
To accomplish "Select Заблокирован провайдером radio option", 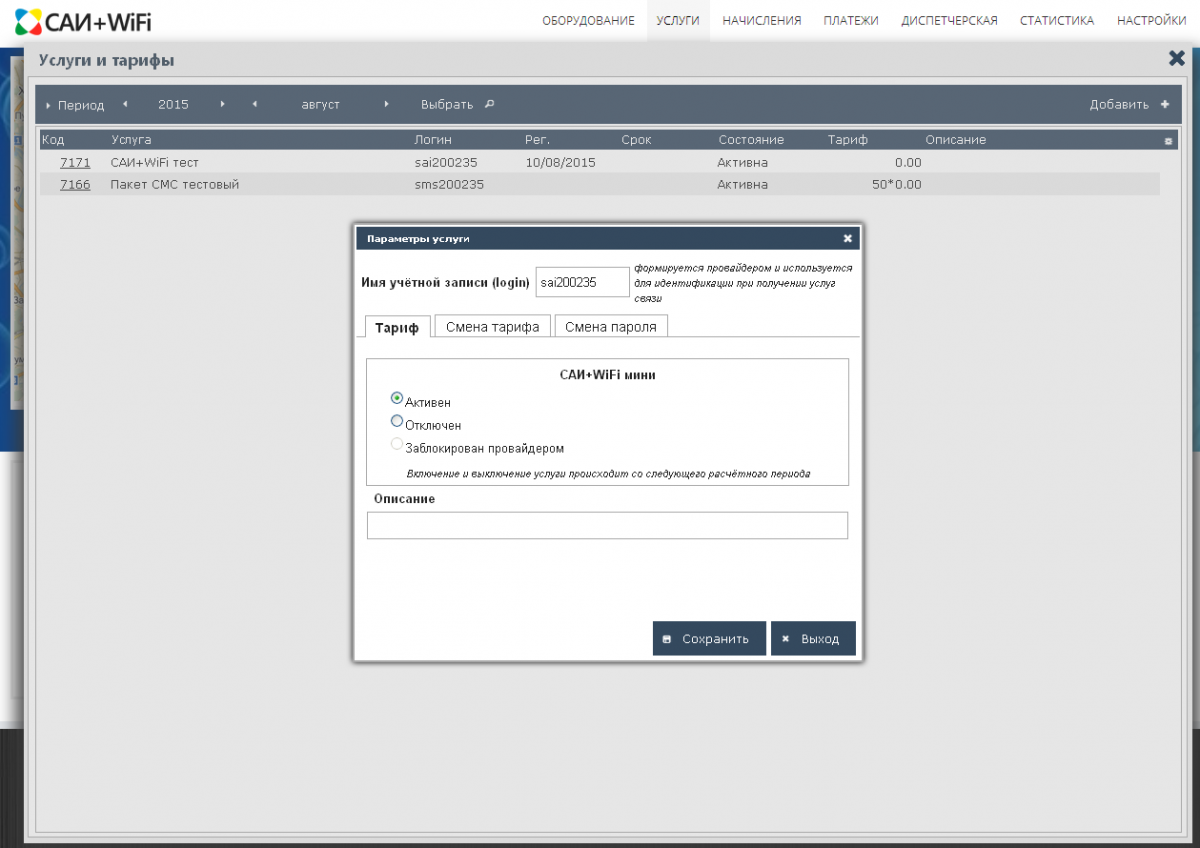I will (x=397, y=444).
